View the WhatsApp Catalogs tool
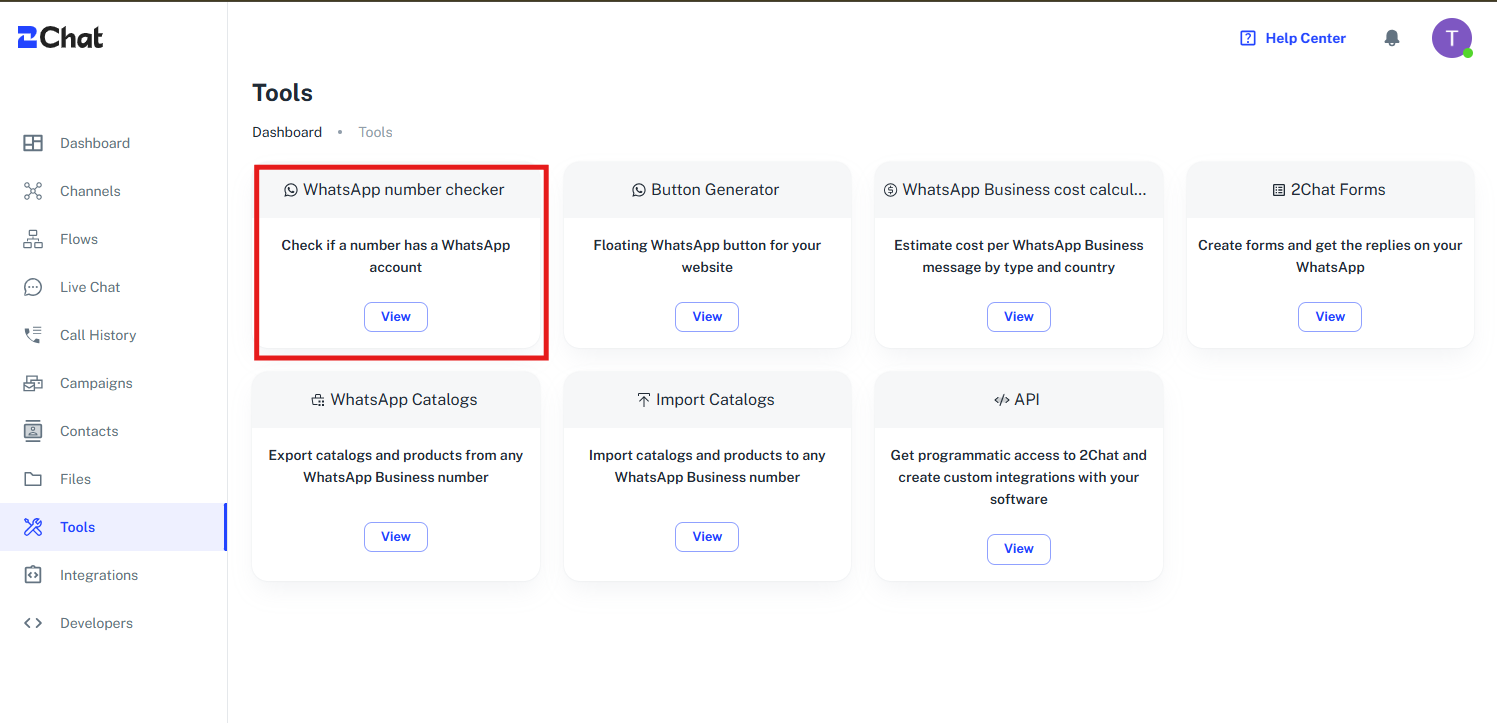 coord(396,537)
